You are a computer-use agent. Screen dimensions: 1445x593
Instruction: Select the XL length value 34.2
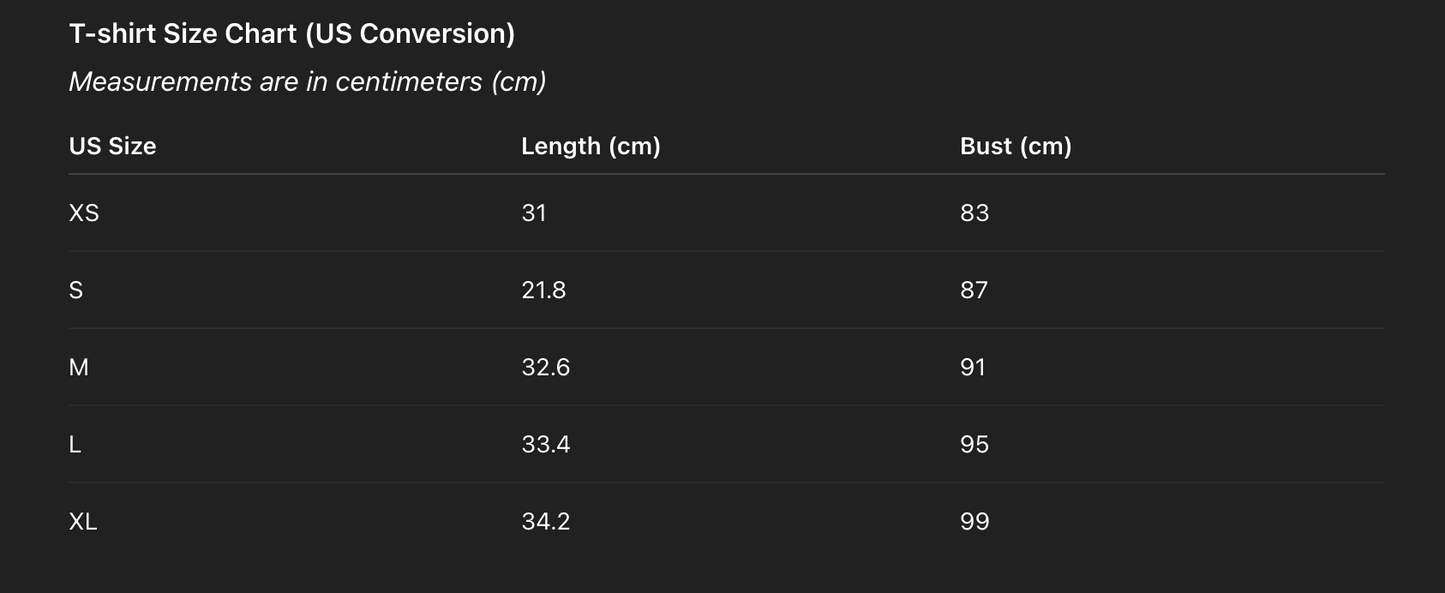[546, 521]
